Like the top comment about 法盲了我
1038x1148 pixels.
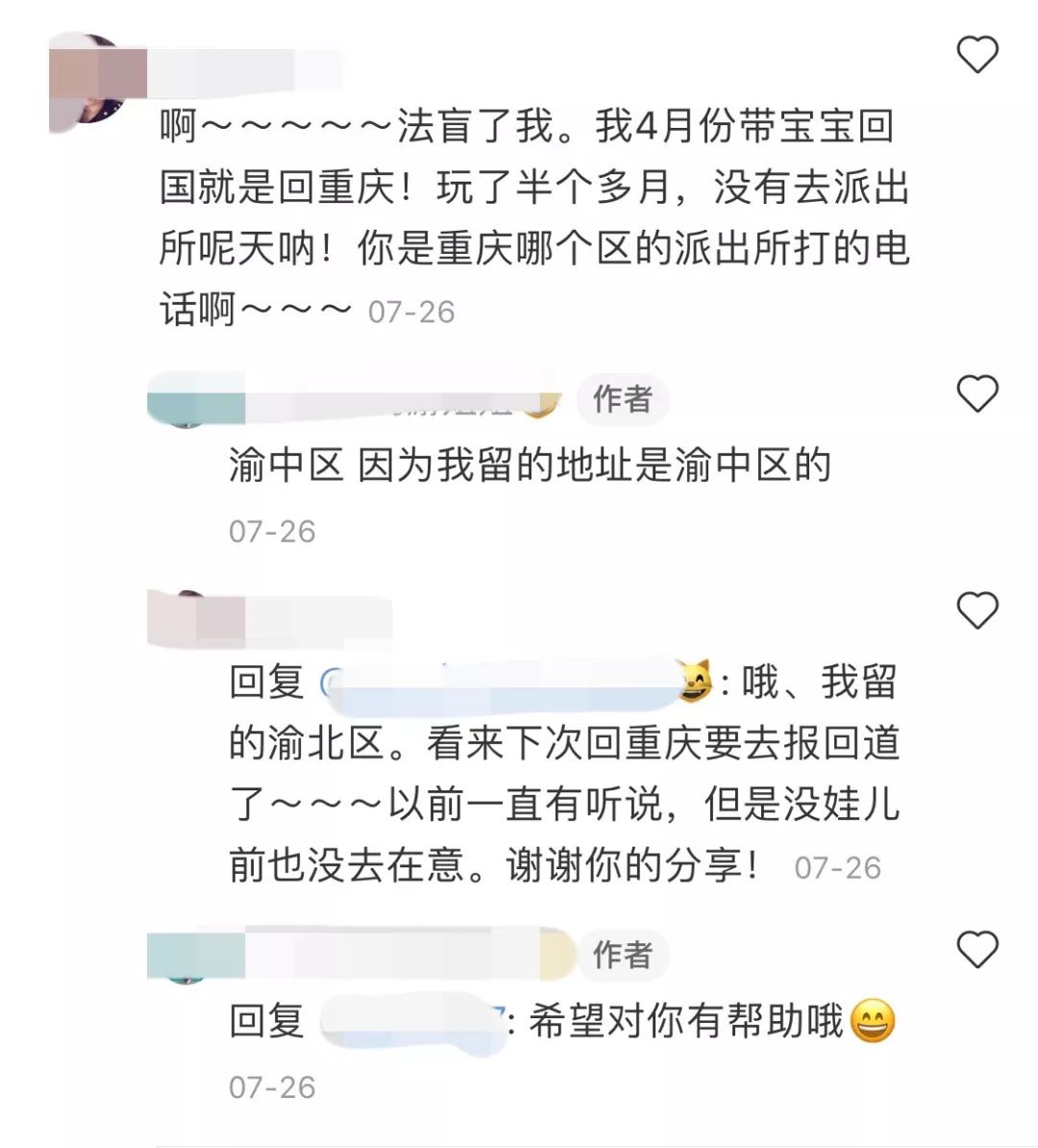pyautogui.click(x=977, y=54)
